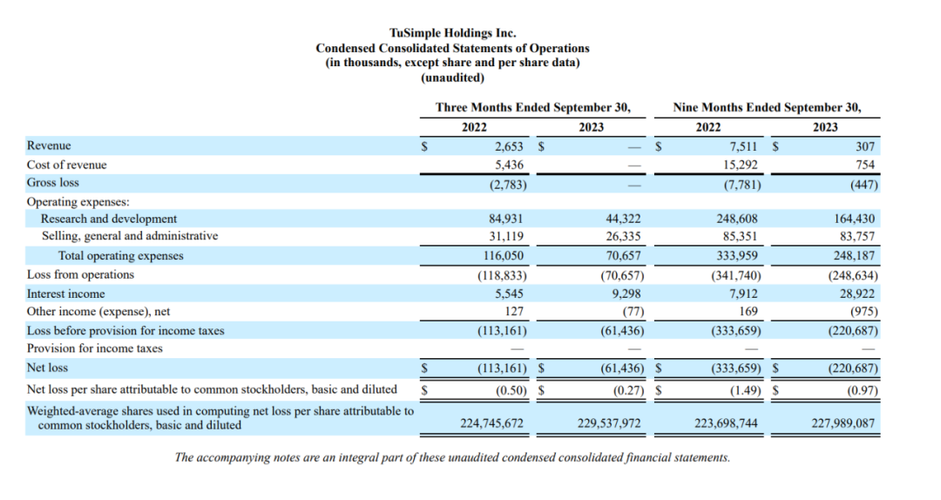Click the 'Revenue' row label
The image size is (941, 500).
coord(49,146)
